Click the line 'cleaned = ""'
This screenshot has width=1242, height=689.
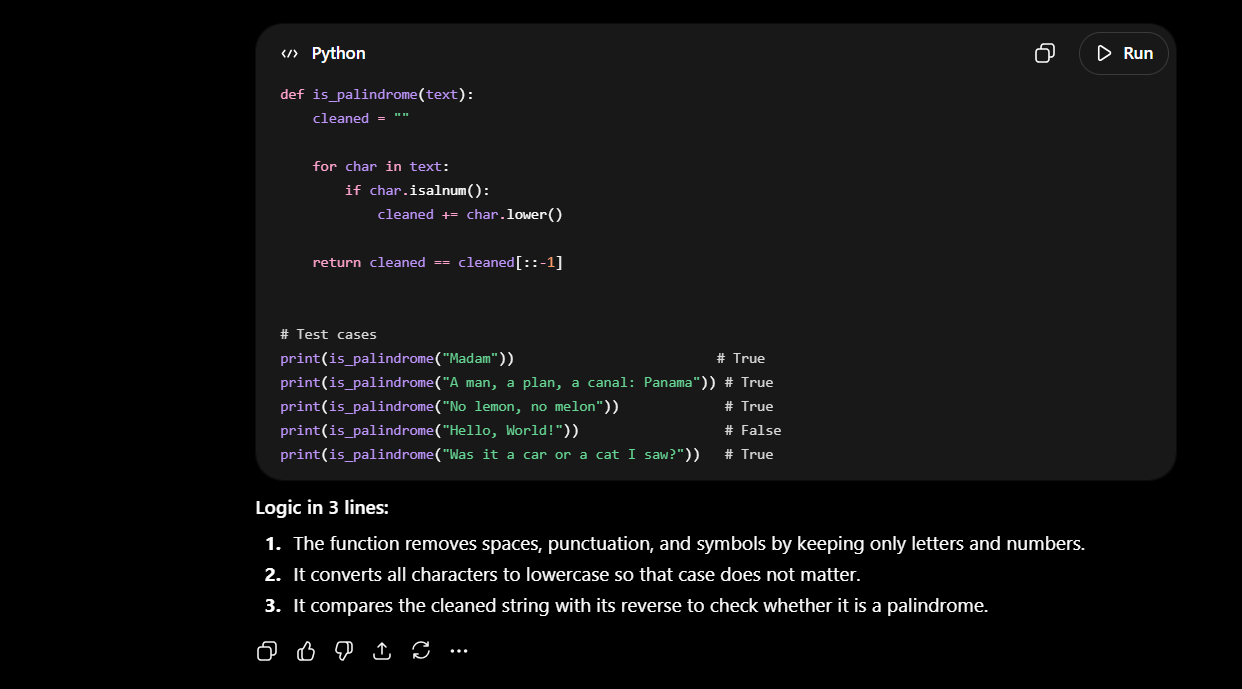point(361,118)
